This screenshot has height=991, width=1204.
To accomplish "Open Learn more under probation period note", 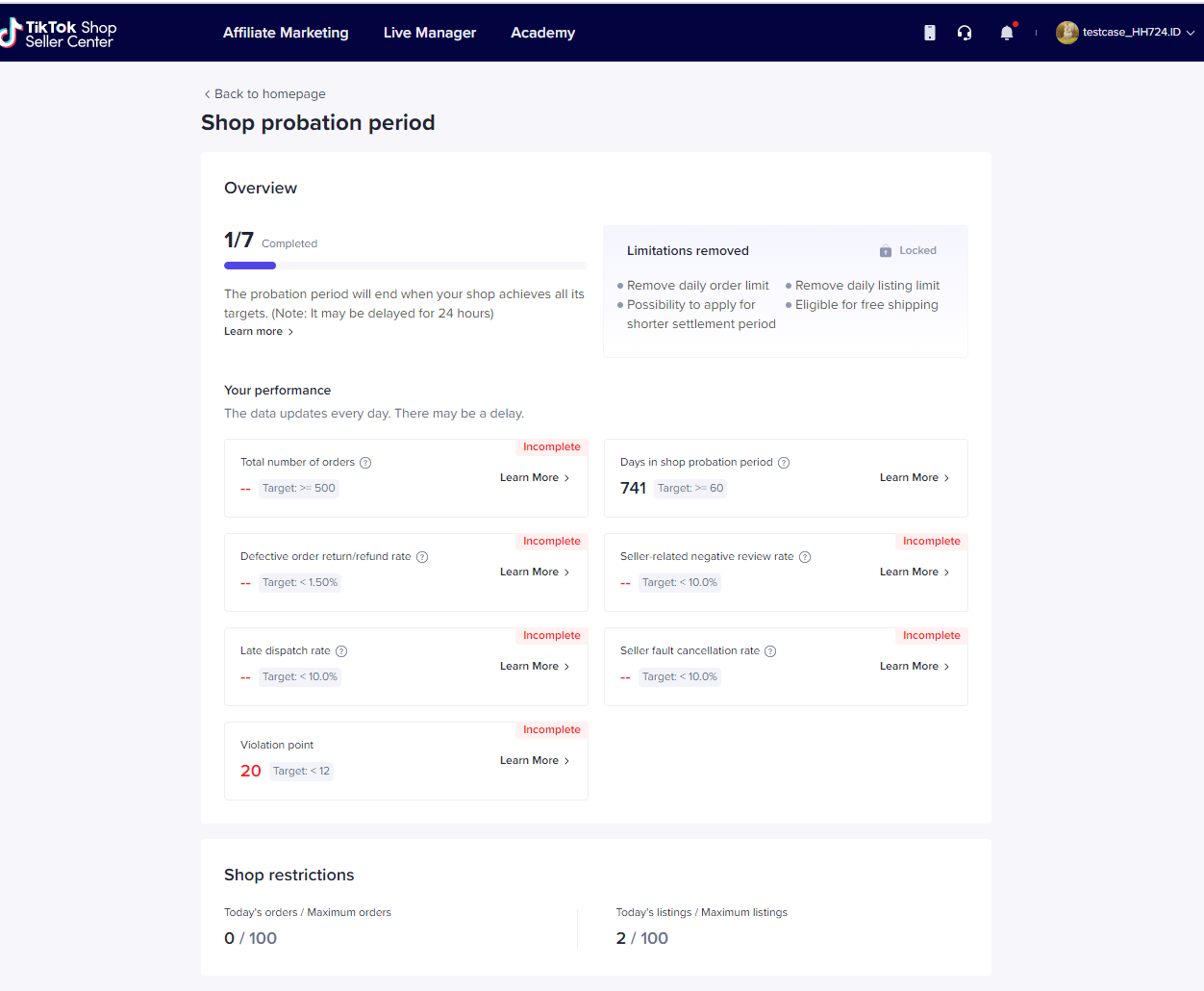I will coord(258,332).
